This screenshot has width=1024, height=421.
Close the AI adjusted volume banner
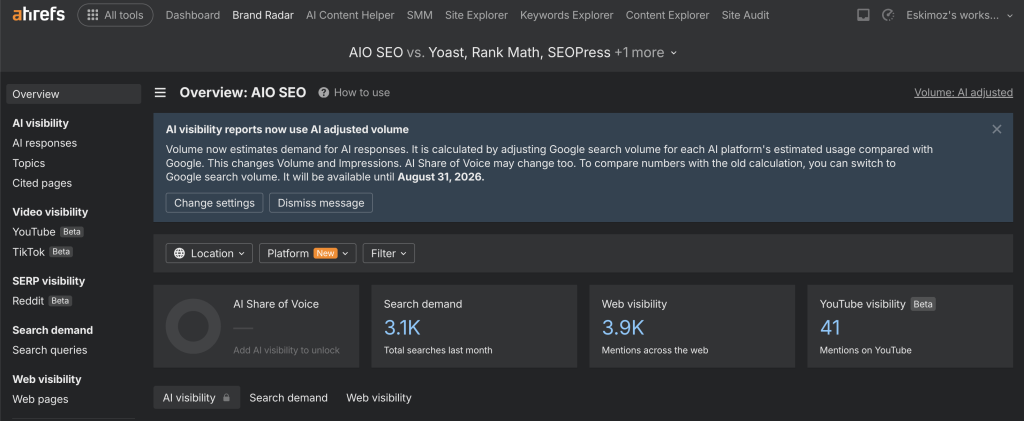[x=997, y=129]
